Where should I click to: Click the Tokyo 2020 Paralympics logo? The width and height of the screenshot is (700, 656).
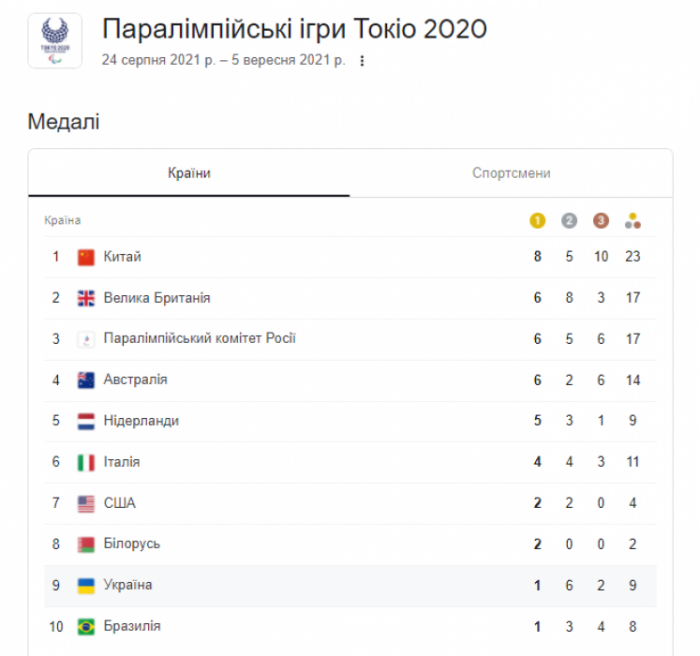tap(55, 41)
